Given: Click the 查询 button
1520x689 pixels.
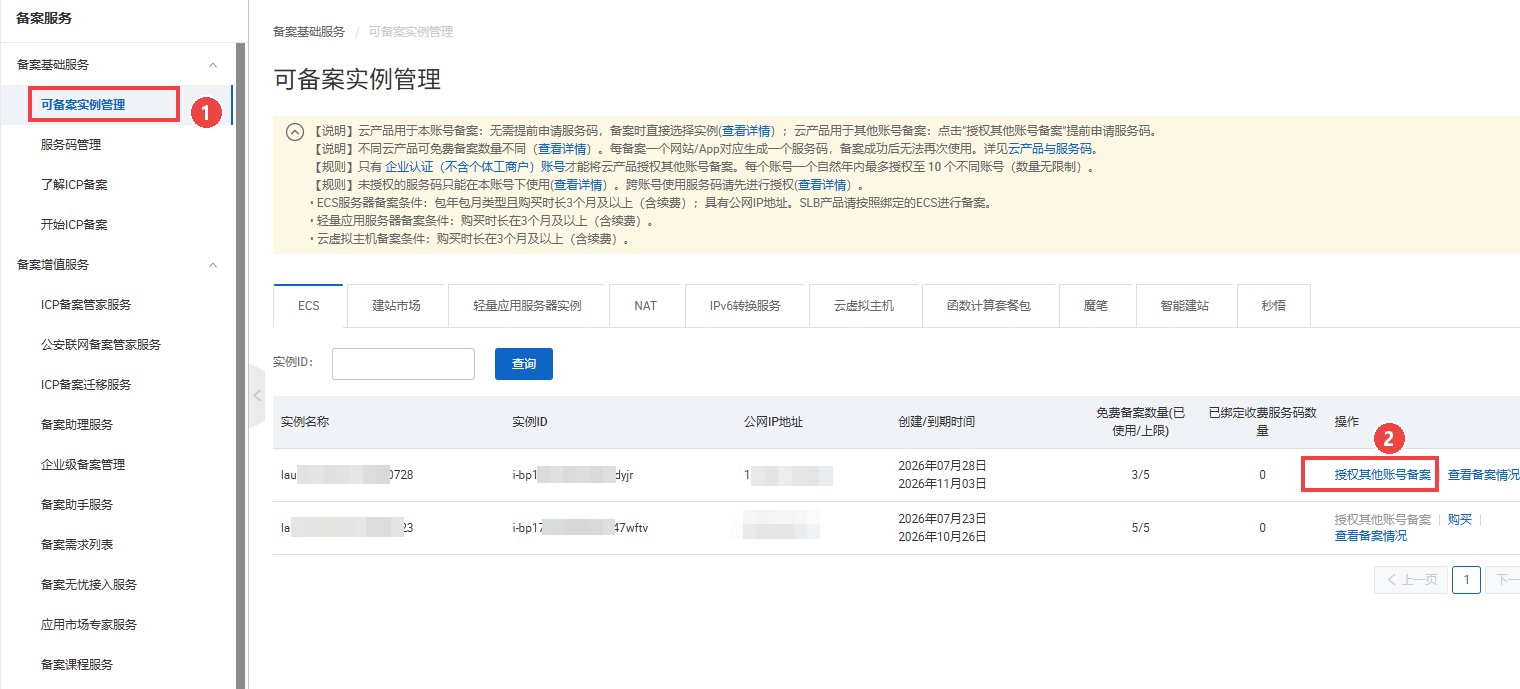Looking at the screenshot, I should (524, 364).
